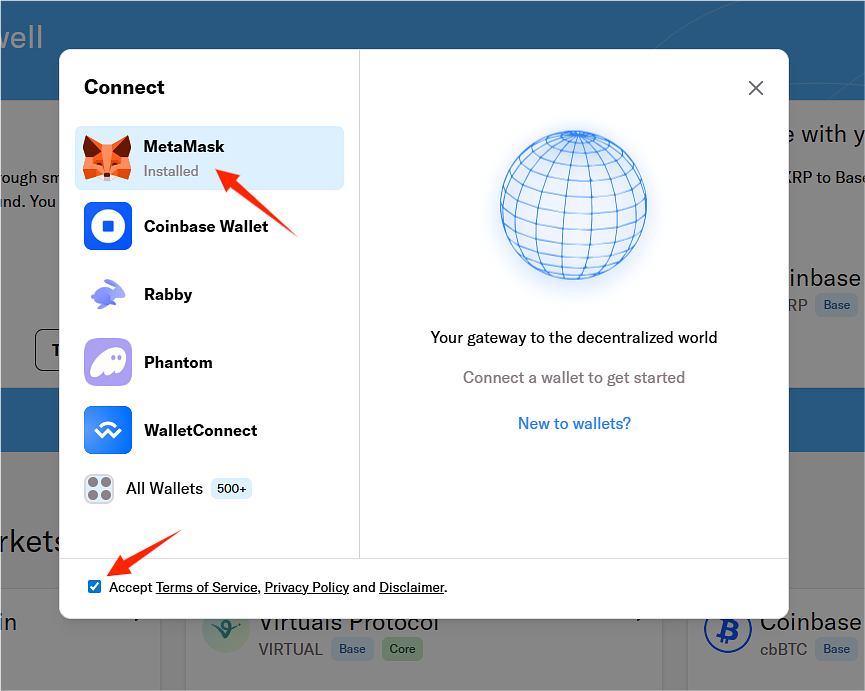Uncheck the Accept terms checkbox
This screenshot has width=865, height=691.
[95, 587]
